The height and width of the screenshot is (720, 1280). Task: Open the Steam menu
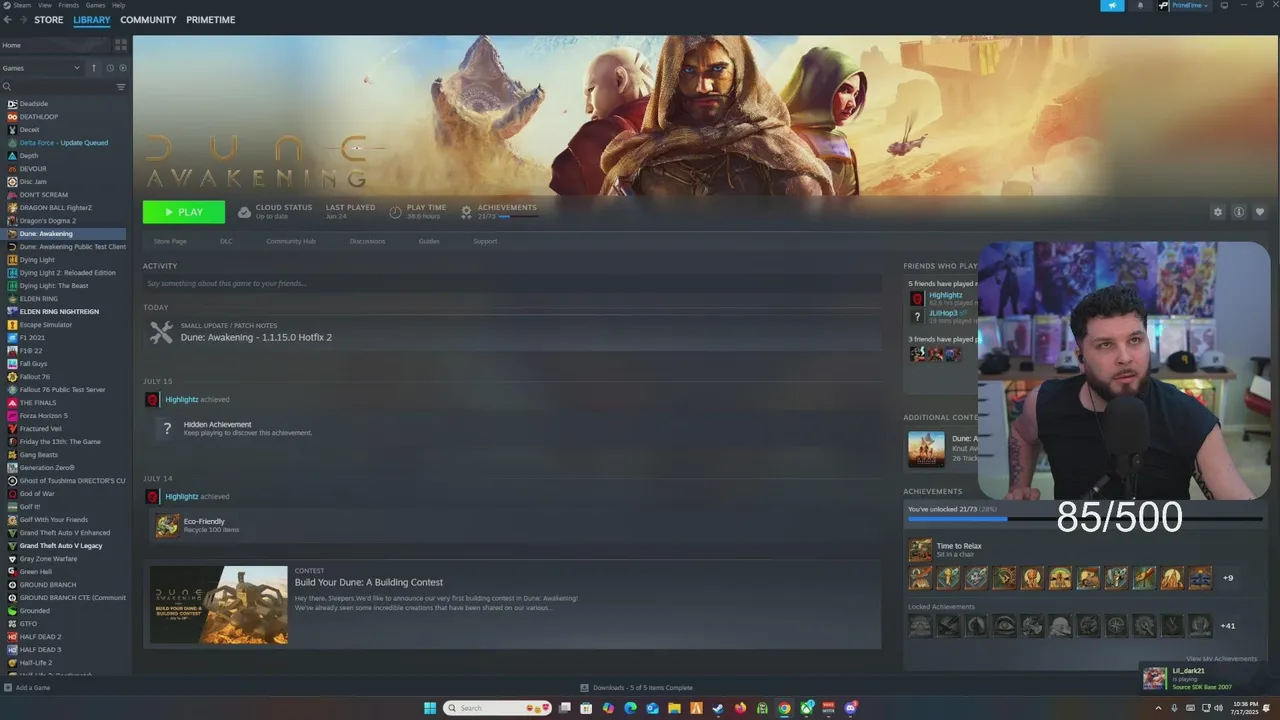22,5
